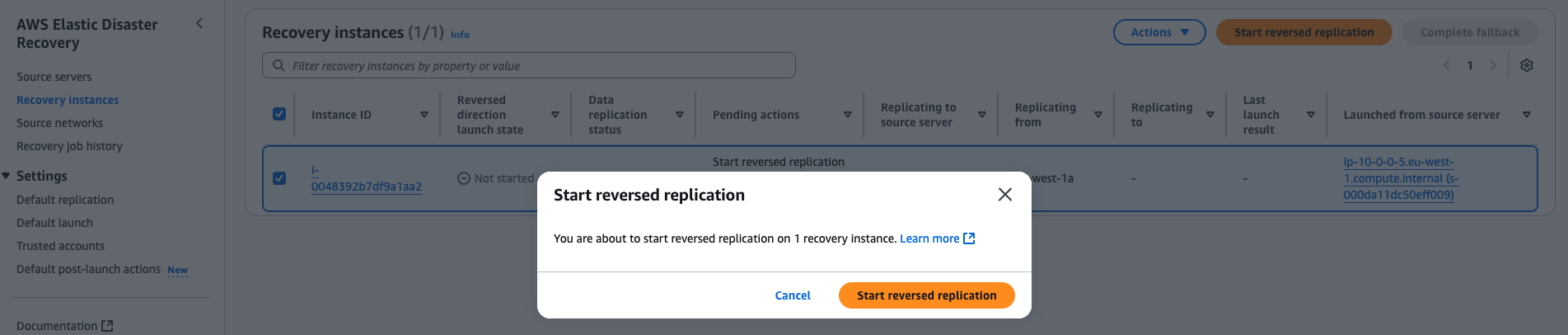Sort by Instance ID column arrow
Image resolution: width=1568 pixels, height=335 pixels.
(x=424, y=115)
